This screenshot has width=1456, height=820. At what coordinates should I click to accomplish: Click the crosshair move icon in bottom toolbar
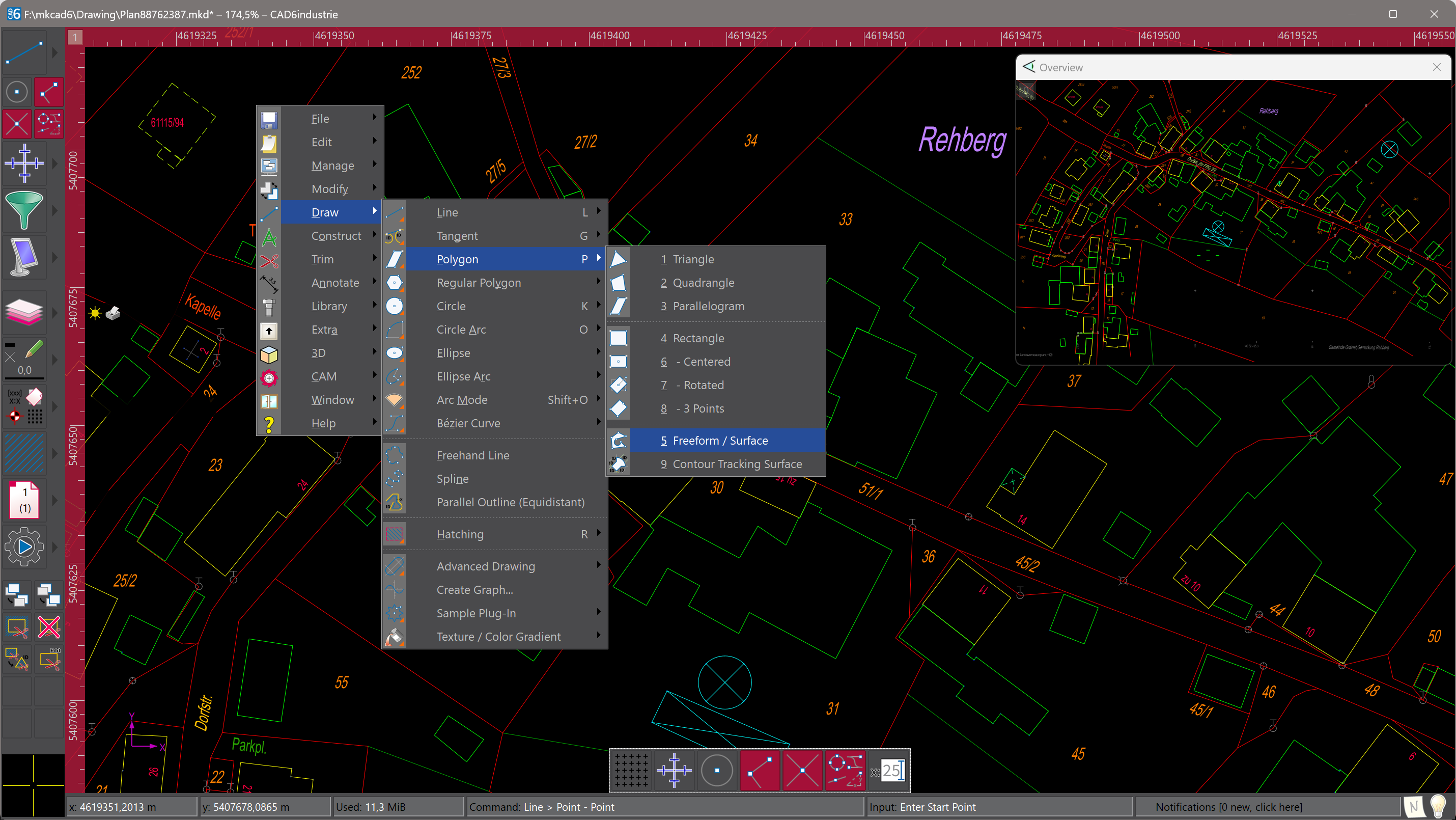(674, 770)
